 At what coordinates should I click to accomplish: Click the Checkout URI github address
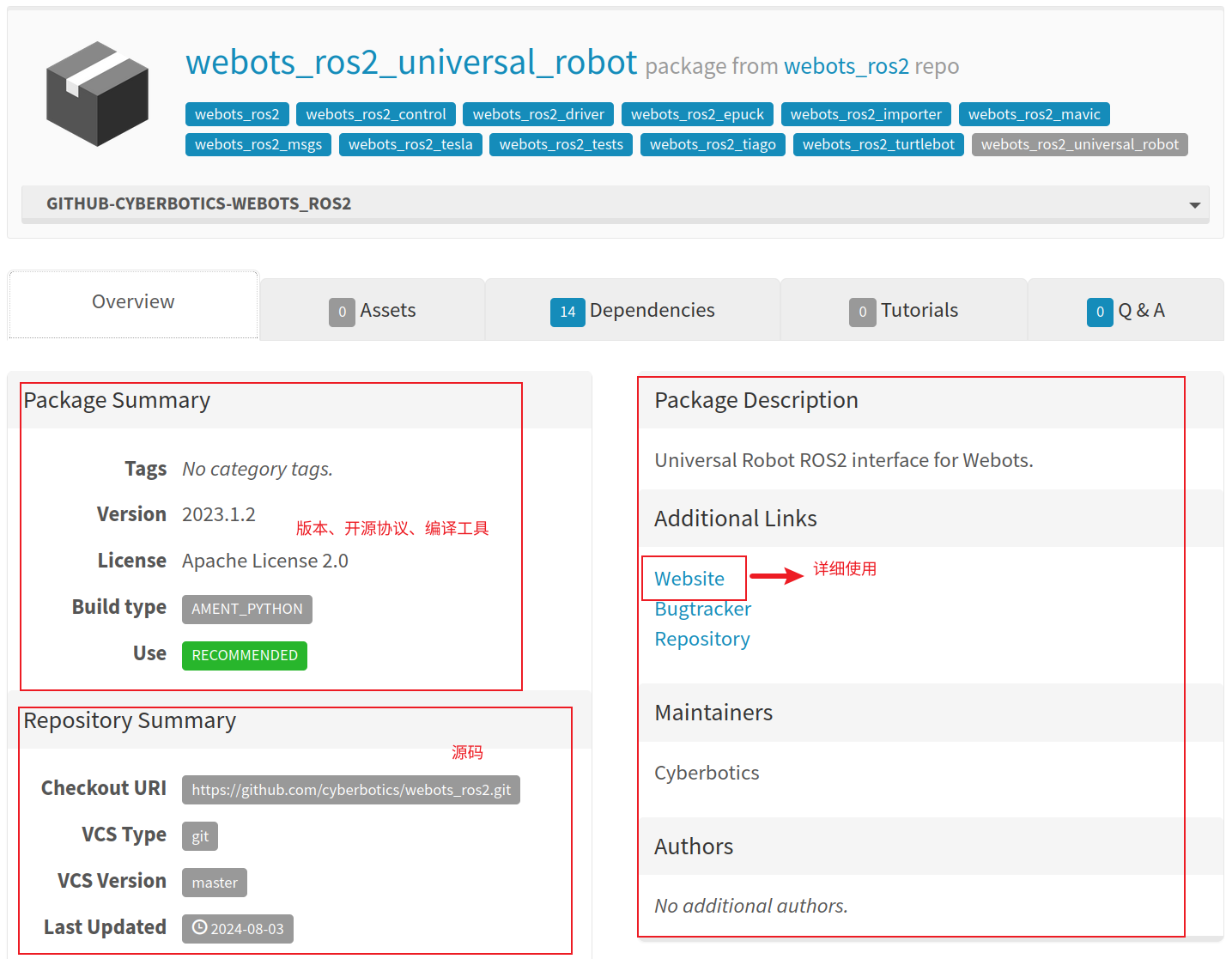(x=351, y=790)
